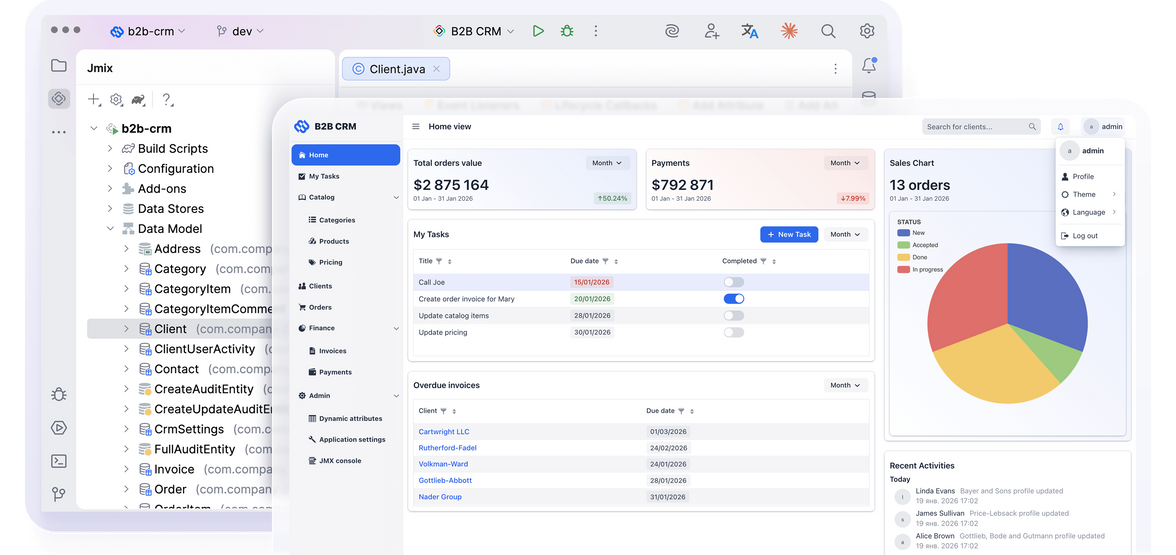Toggle completed switch for Update catalog items
Viewport: 1176px width, 555px height.
[x=733, y=315]
